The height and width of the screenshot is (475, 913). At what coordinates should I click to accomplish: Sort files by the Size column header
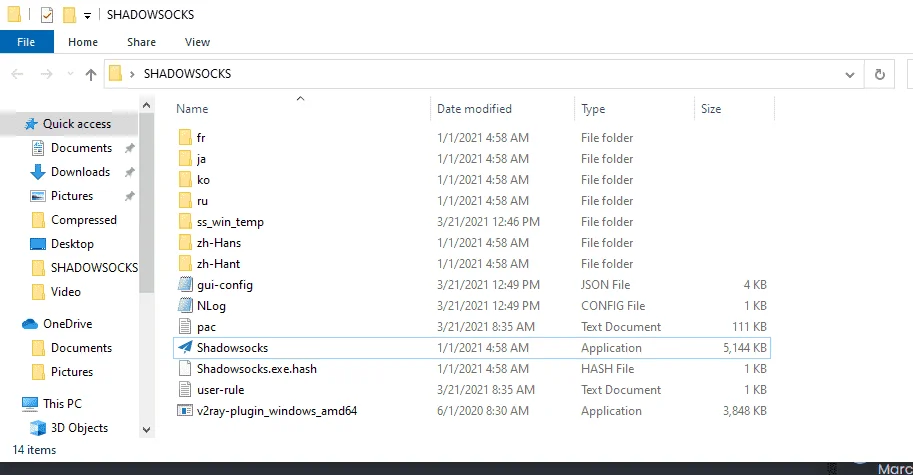[x=711, y=109]
